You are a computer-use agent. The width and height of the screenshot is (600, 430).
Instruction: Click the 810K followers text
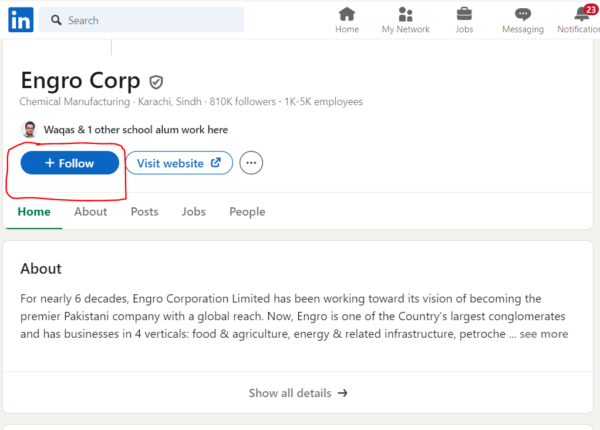click(243, 102)
